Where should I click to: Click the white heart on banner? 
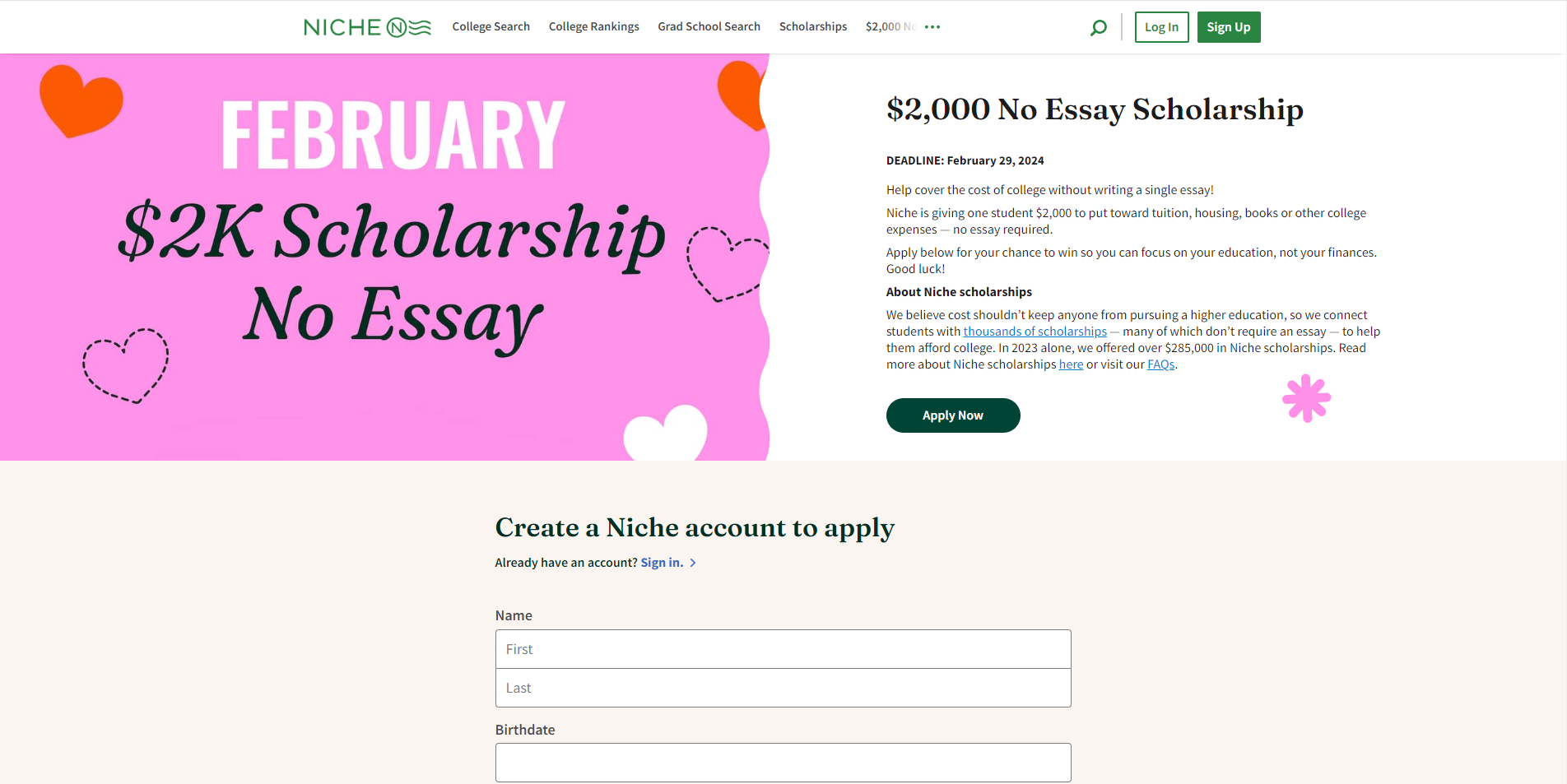[665, 433]
